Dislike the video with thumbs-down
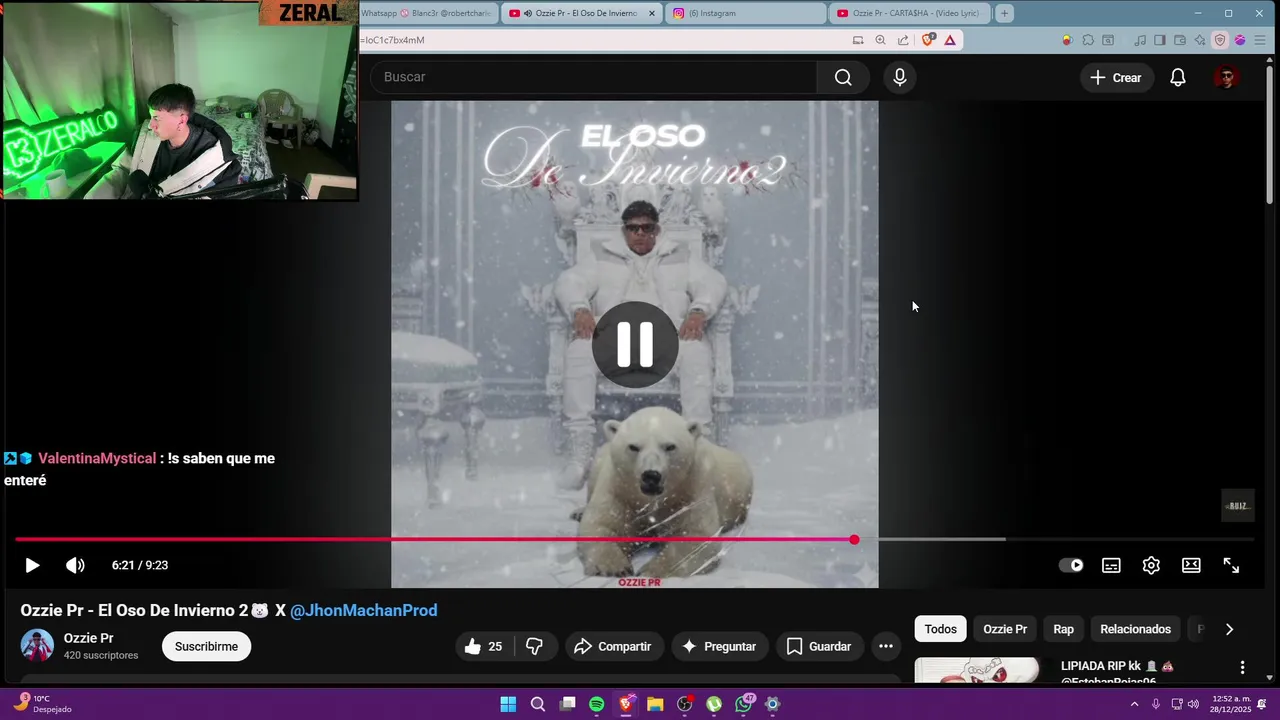1280x720 pixels. tap(535, 647)
